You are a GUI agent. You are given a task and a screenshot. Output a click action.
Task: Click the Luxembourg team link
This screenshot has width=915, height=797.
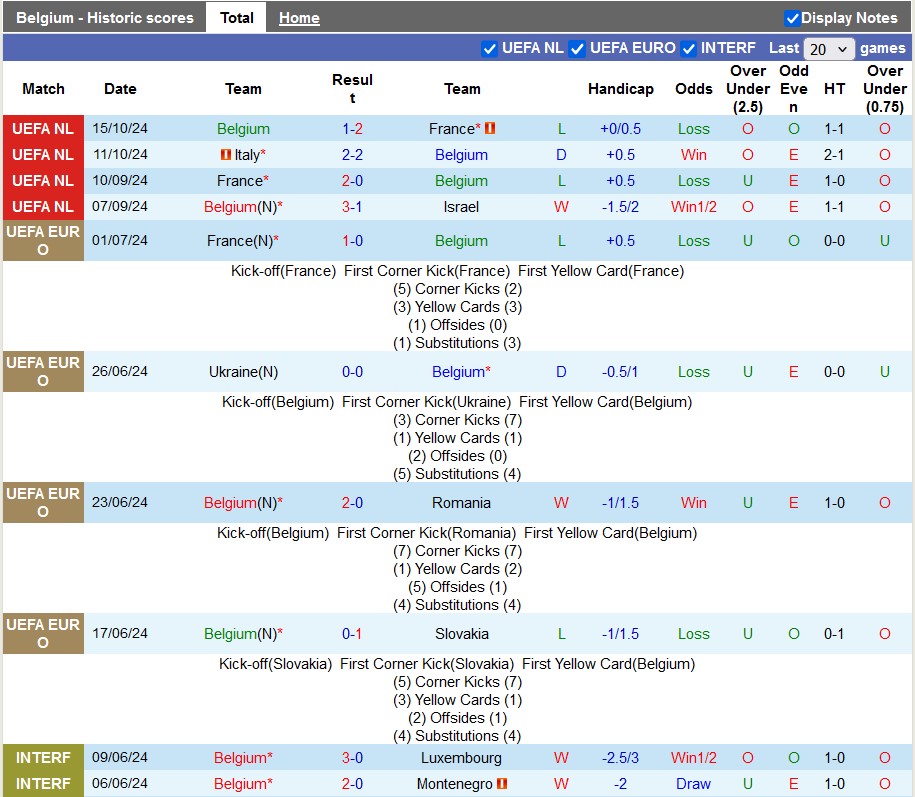[461, 758]
